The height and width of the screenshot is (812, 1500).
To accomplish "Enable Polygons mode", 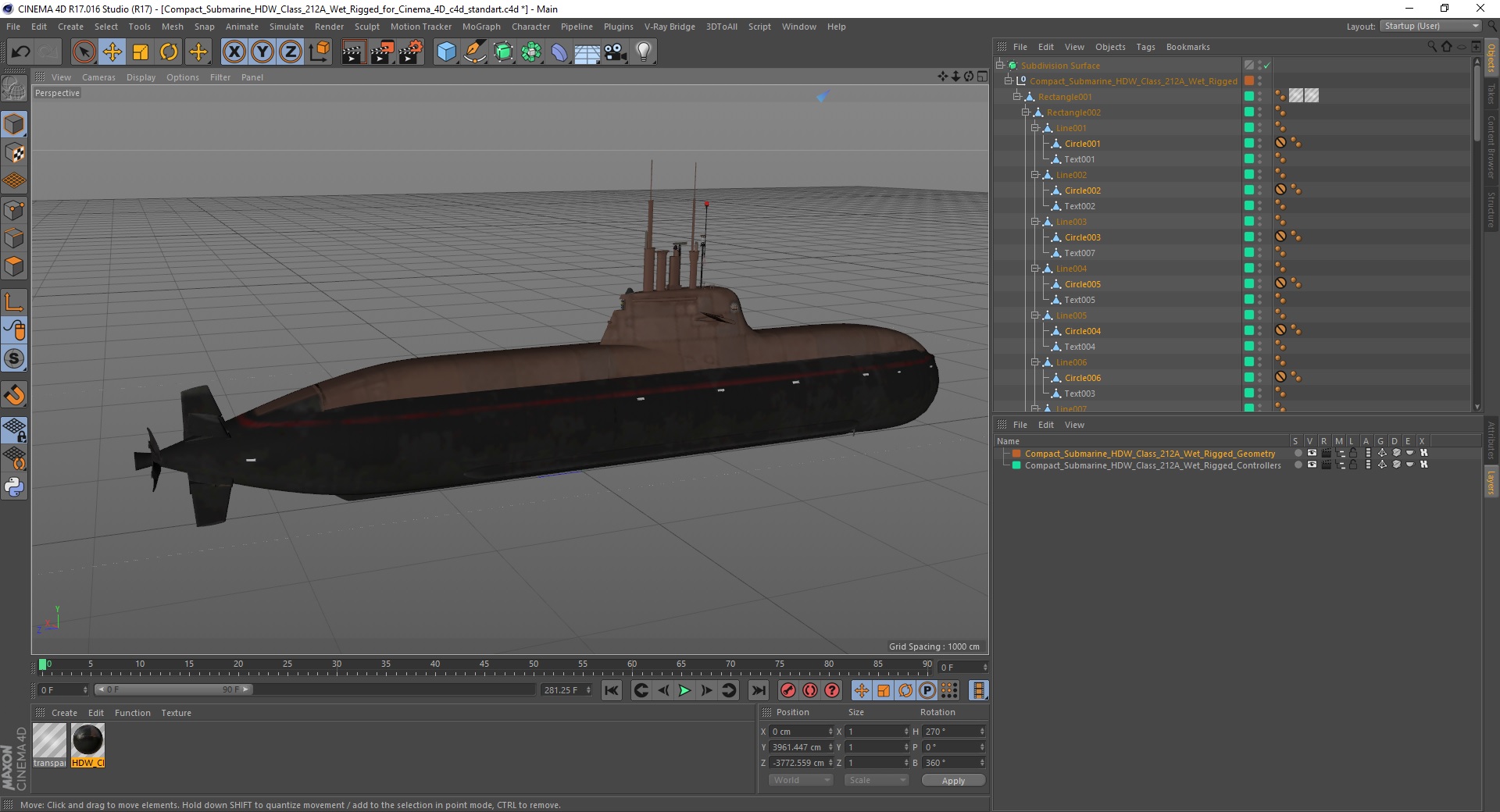I will 14,266.
